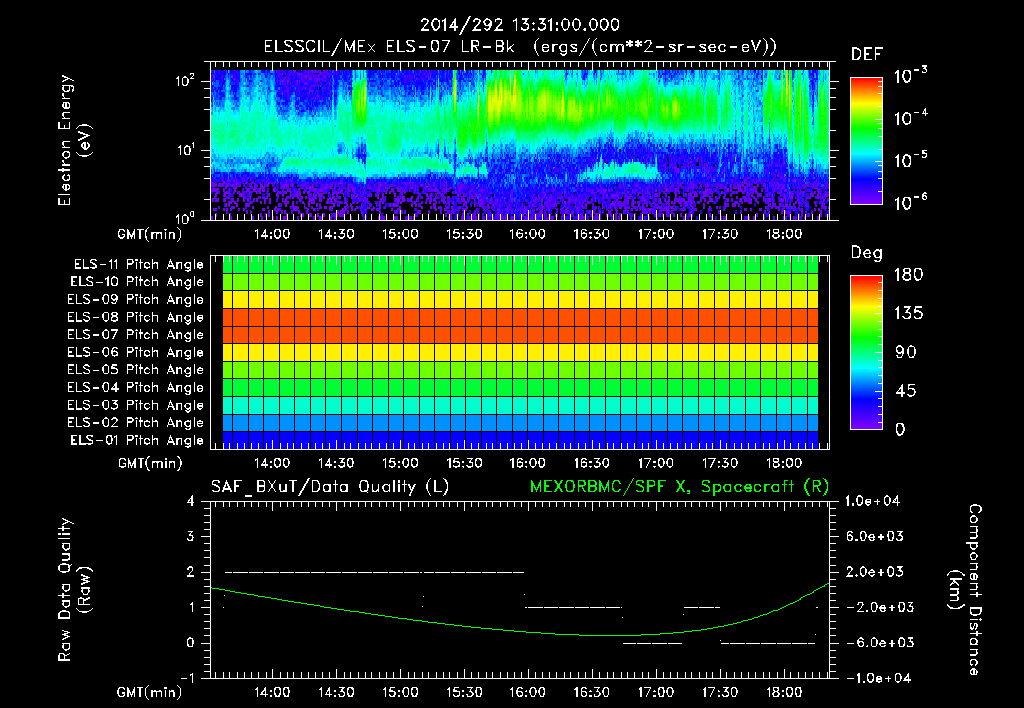This screenshot has width=1024, height=708.
Task: Click the 10^1 tick on electron energy axis
Action: (x=185, y=150)
